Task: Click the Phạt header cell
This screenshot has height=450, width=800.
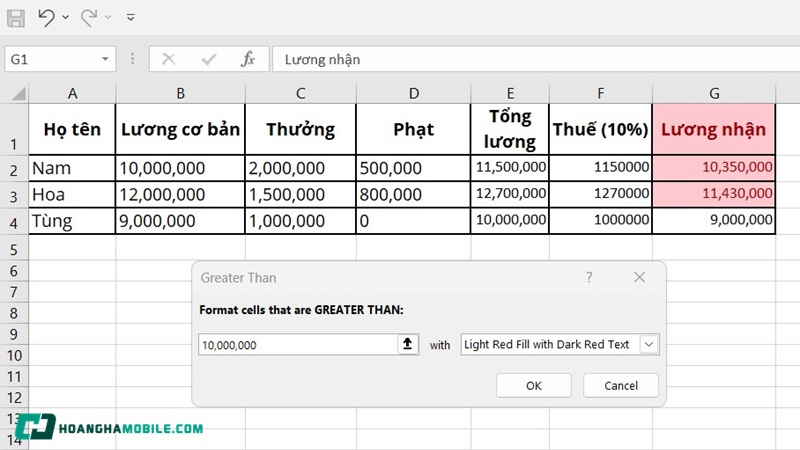Action: [413, 129]
